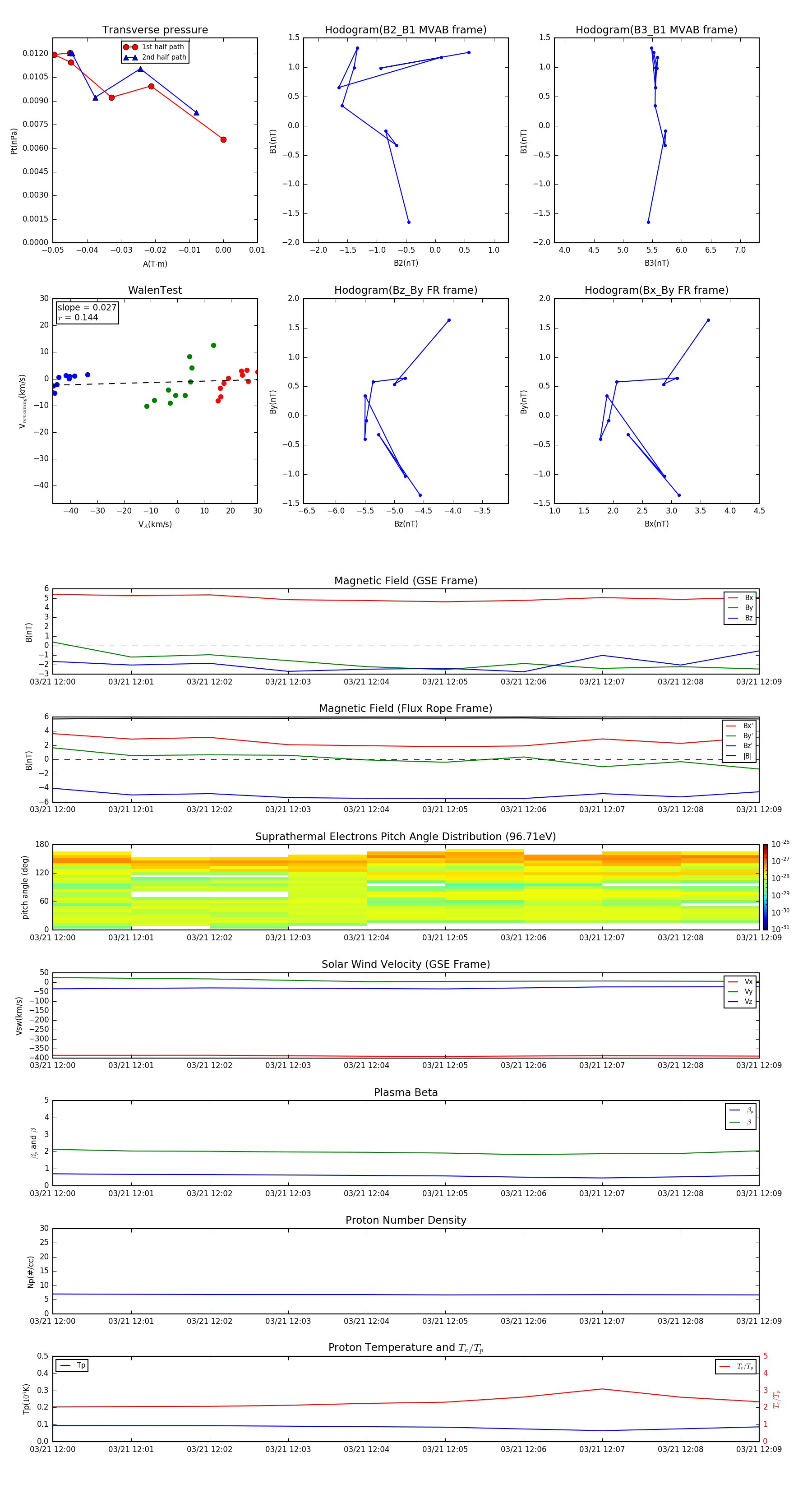Click the "Pt(nPa)" y-axis label
Viewport: 812px width, 1489px height.
[x=14, y=141]
